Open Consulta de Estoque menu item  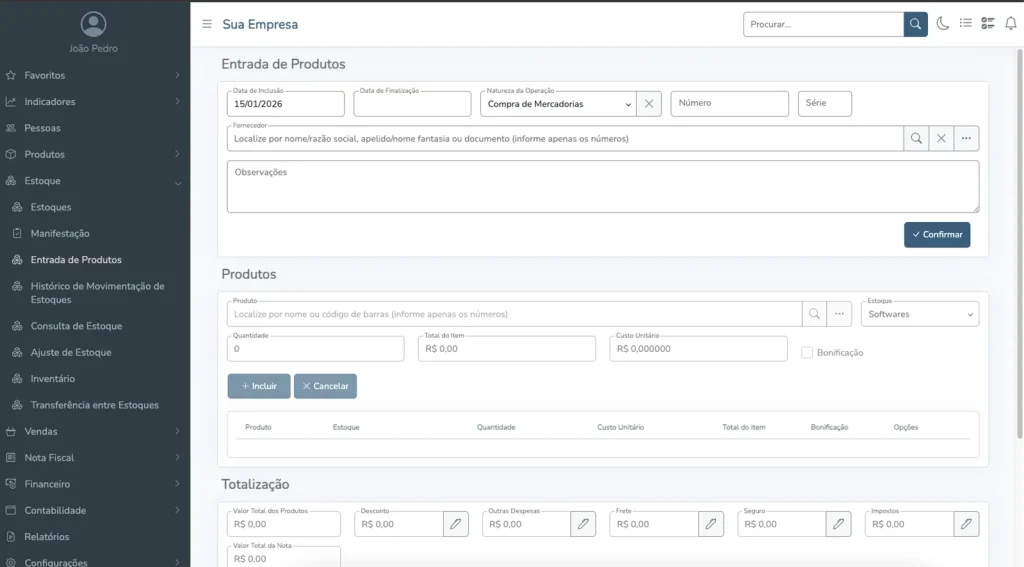point(76,326)
